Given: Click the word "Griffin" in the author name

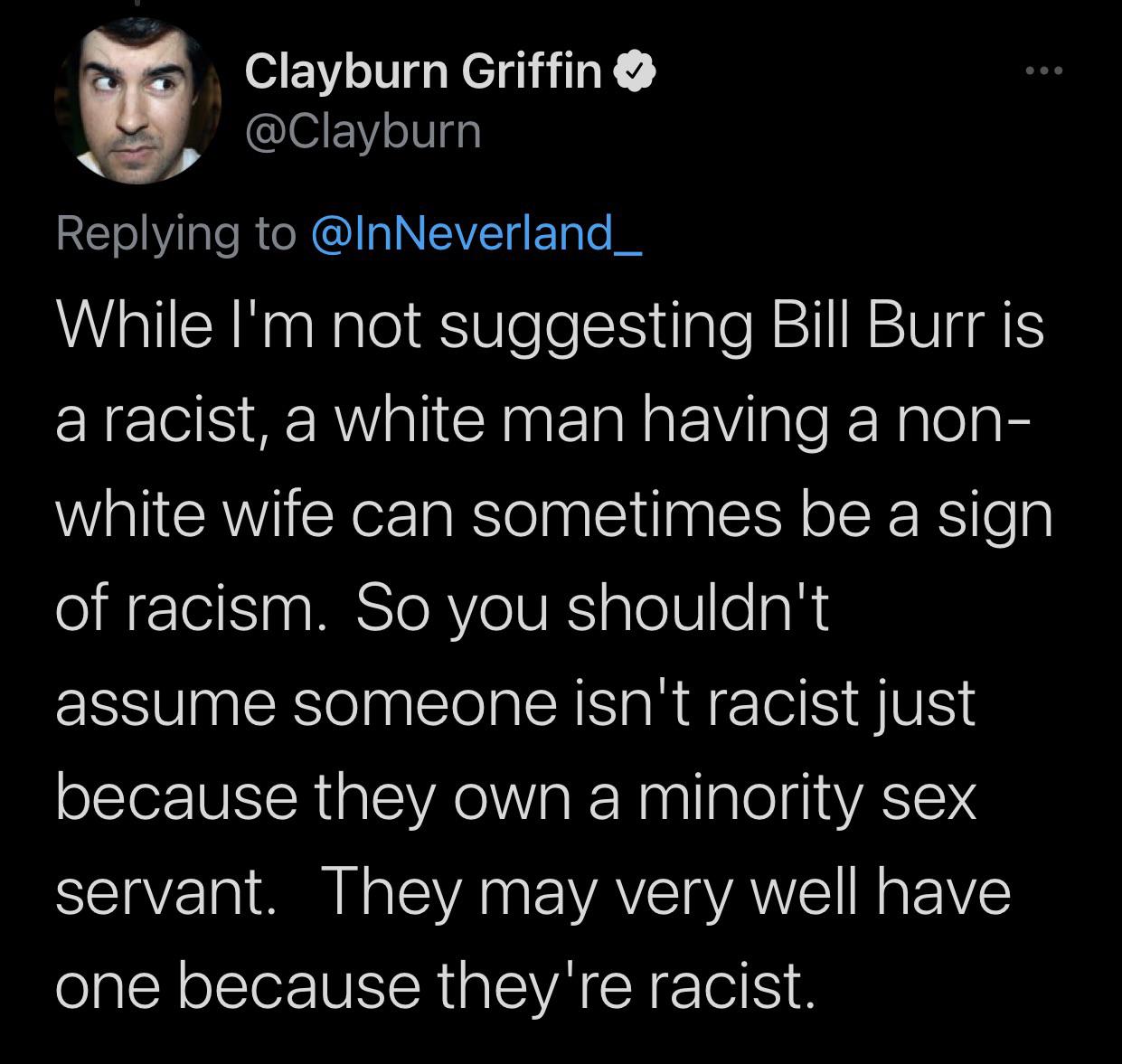Looking at the screenshot, I should (x=532, y=71).
